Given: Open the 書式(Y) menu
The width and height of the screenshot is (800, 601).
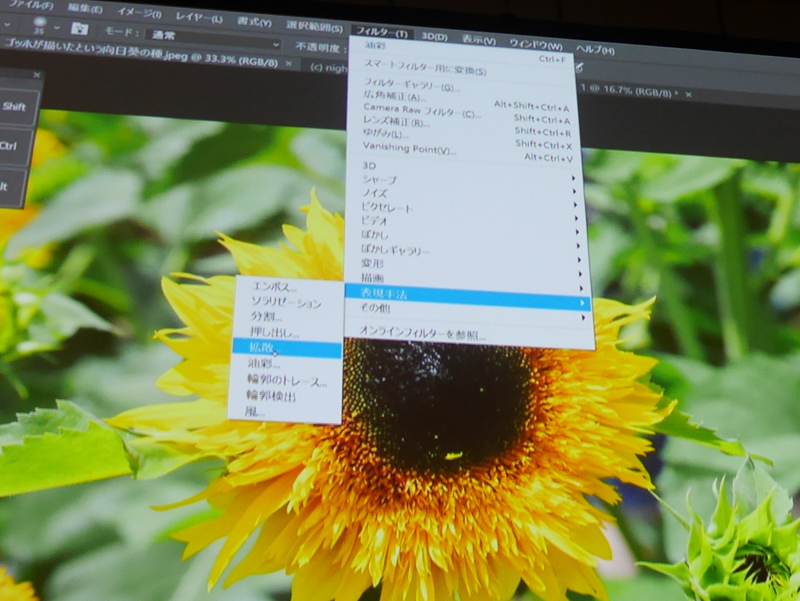Looking at the screenshot, I should (254, 22).
